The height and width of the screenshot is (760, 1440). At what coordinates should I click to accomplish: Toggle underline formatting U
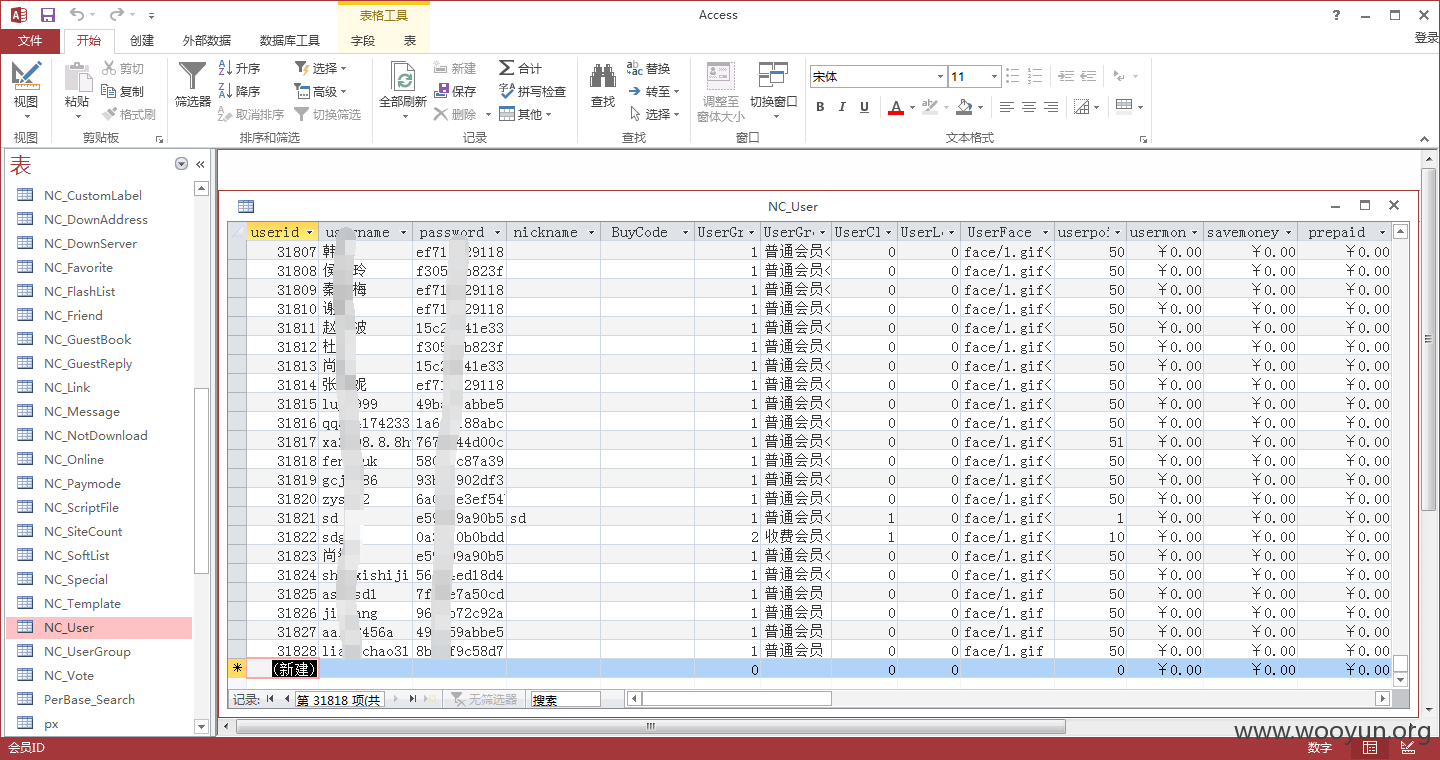[864, 107]
